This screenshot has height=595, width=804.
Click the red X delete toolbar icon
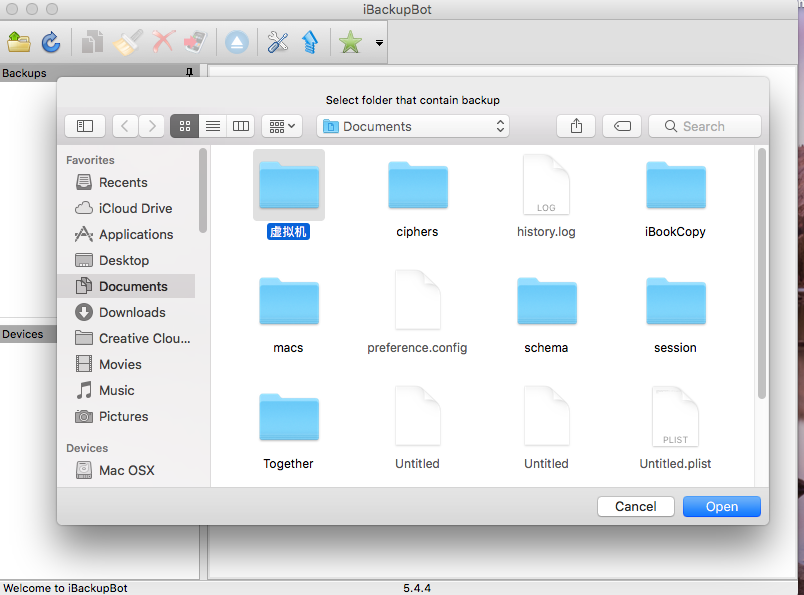[164, 42]
